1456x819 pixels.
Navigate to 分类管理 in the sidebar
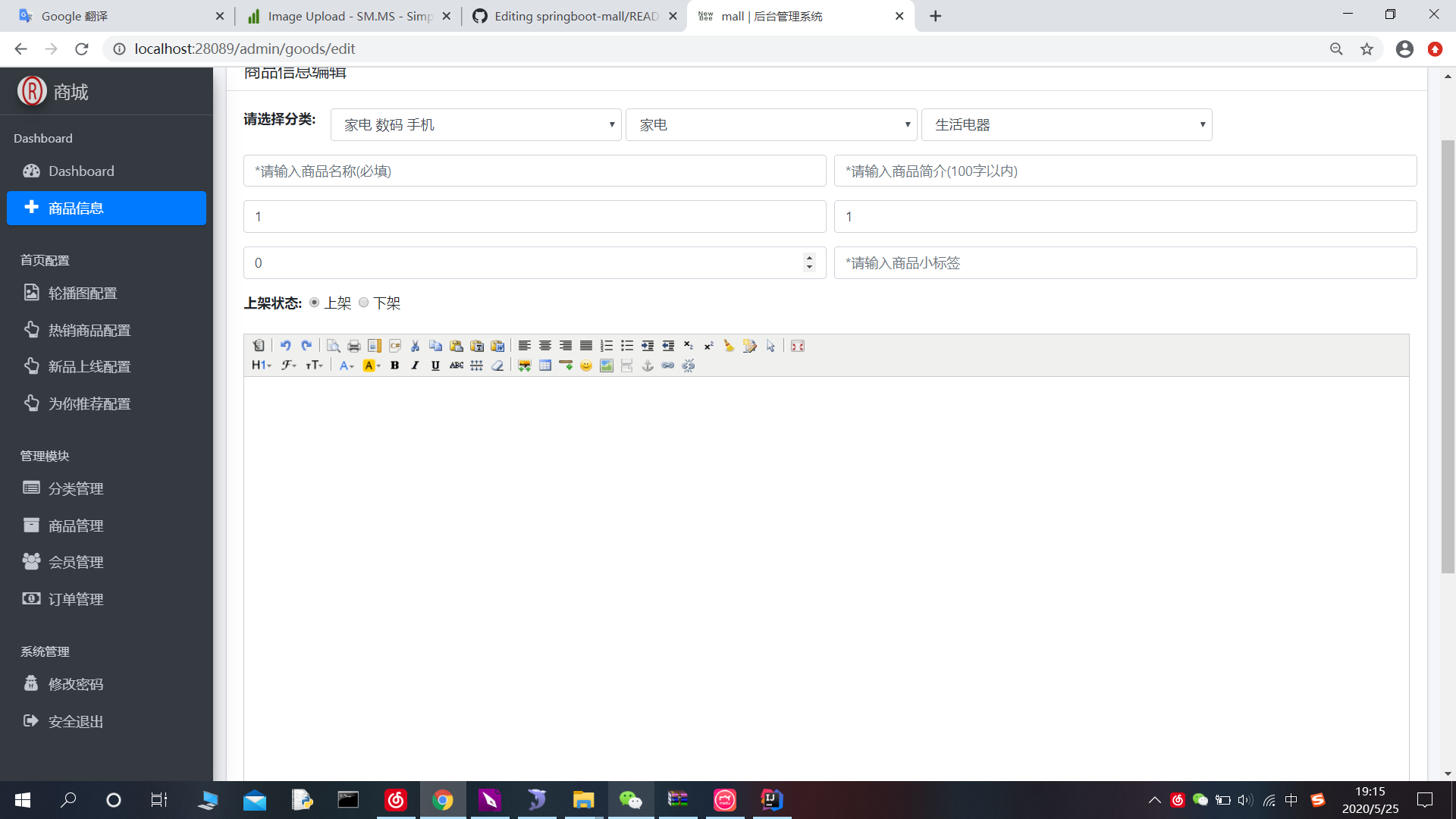point(76,488)
